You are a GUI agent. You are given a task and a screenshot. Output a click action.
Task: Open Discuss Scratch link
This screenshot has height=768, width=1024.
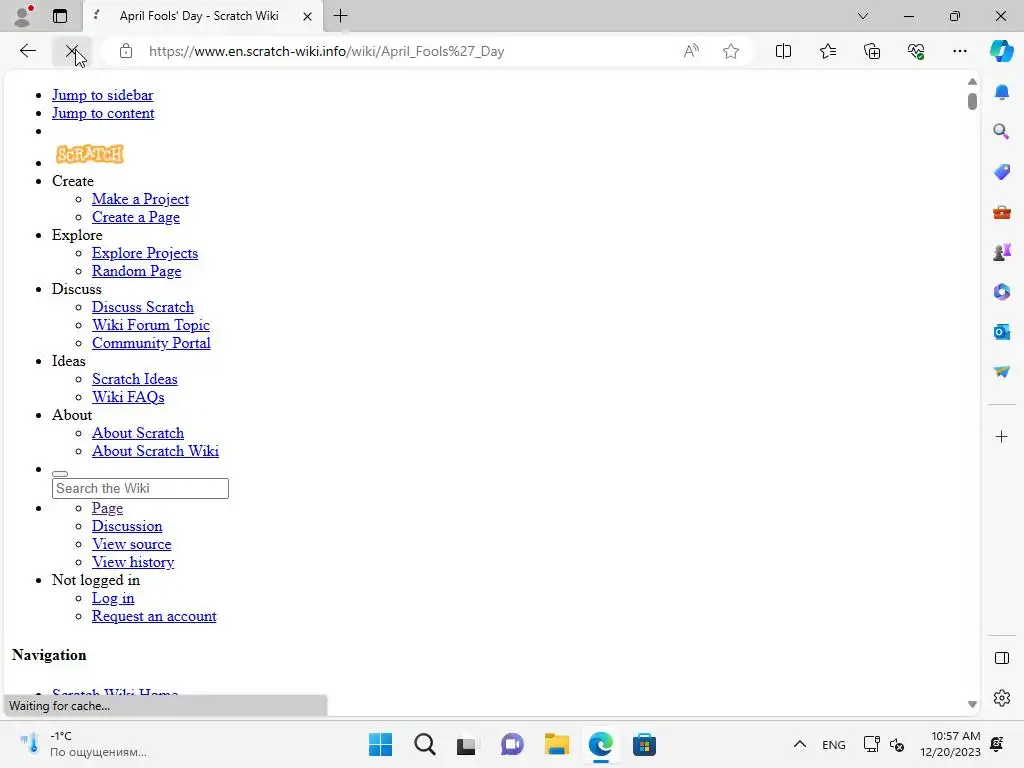point(143,306)
